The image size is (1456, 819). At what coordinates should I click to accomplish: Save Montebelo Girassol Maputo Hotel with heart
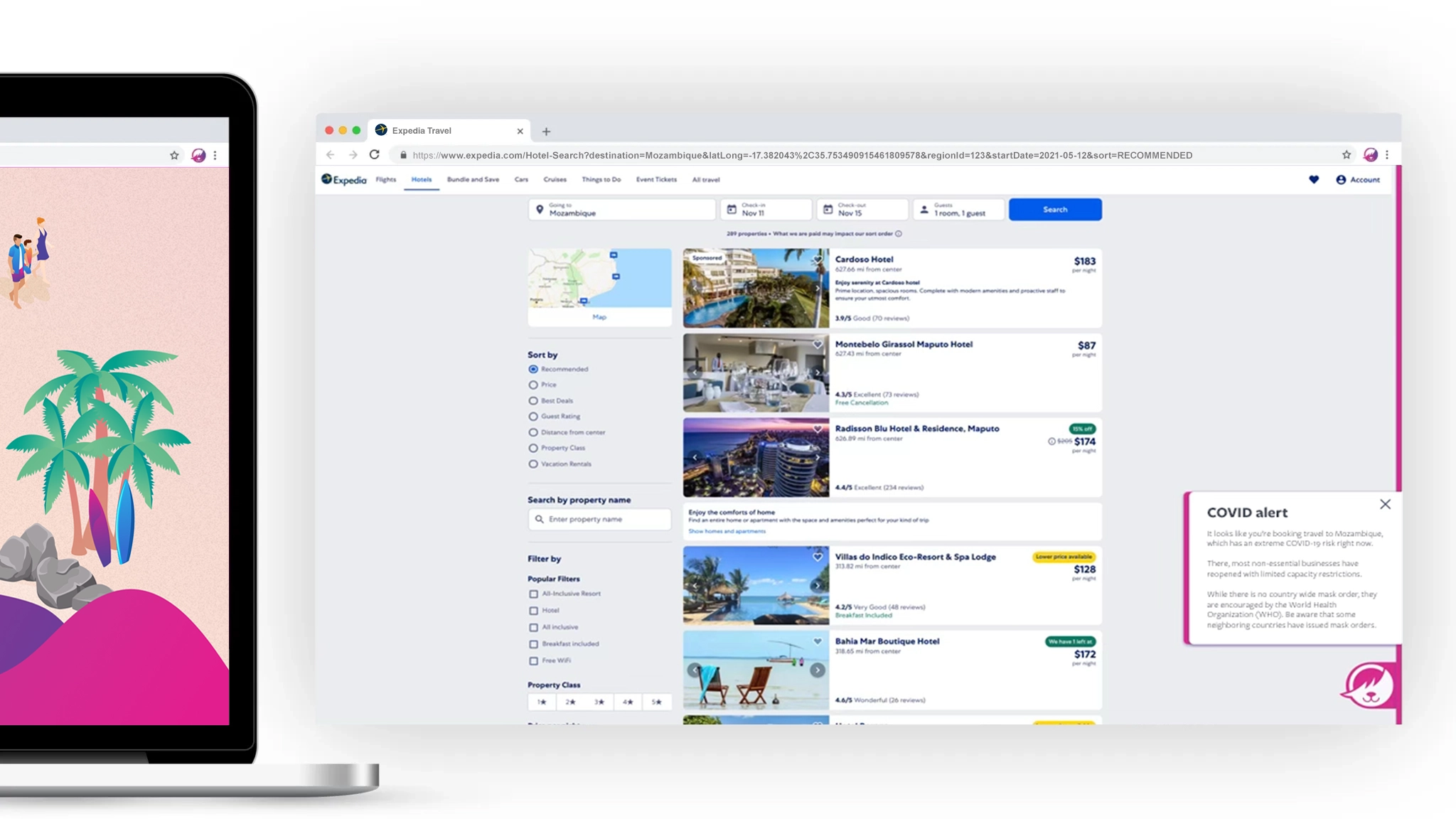(818, 345)
